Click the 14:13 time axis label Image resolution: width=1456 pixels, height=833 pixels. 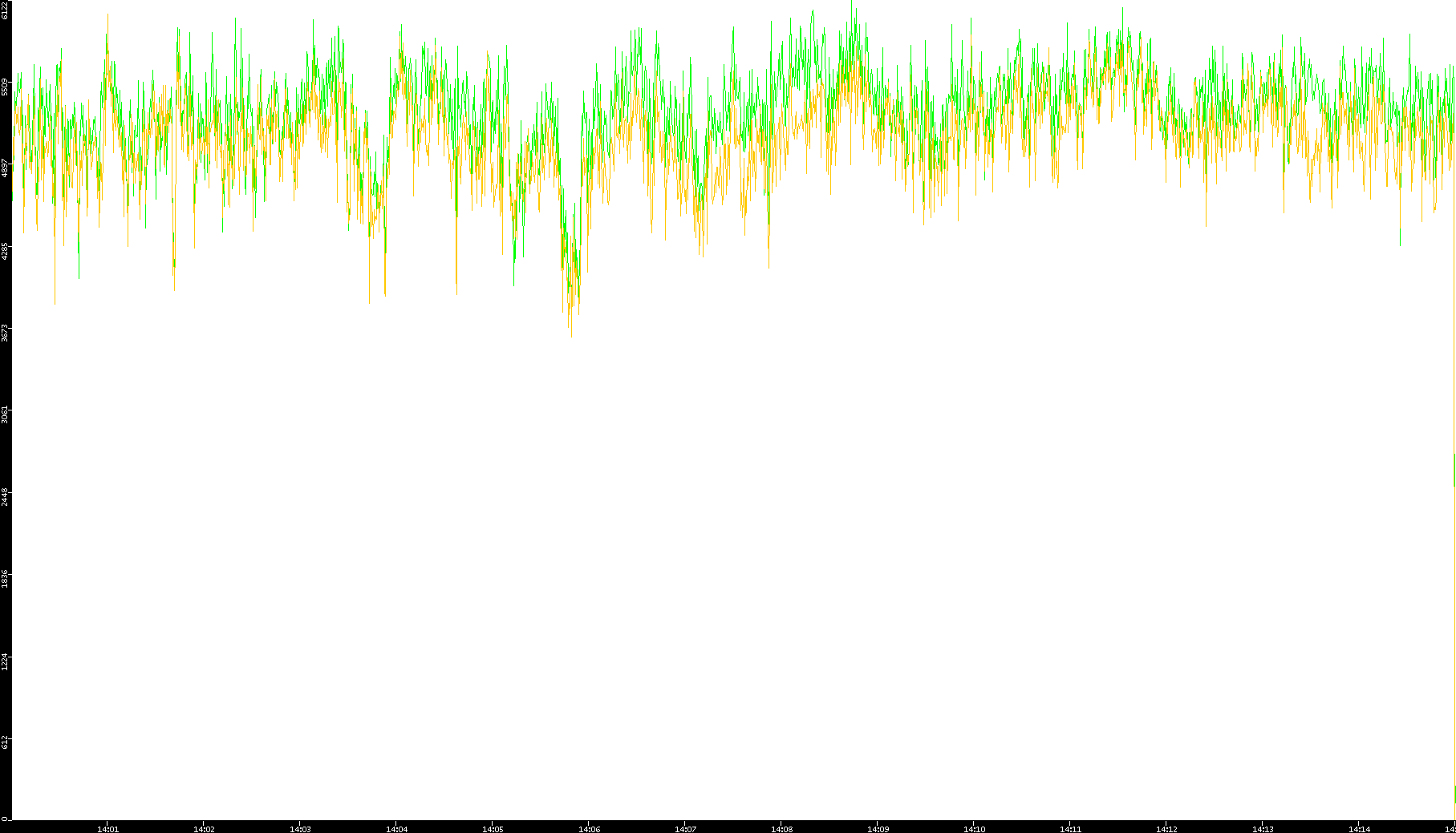tap(1263, 829)
